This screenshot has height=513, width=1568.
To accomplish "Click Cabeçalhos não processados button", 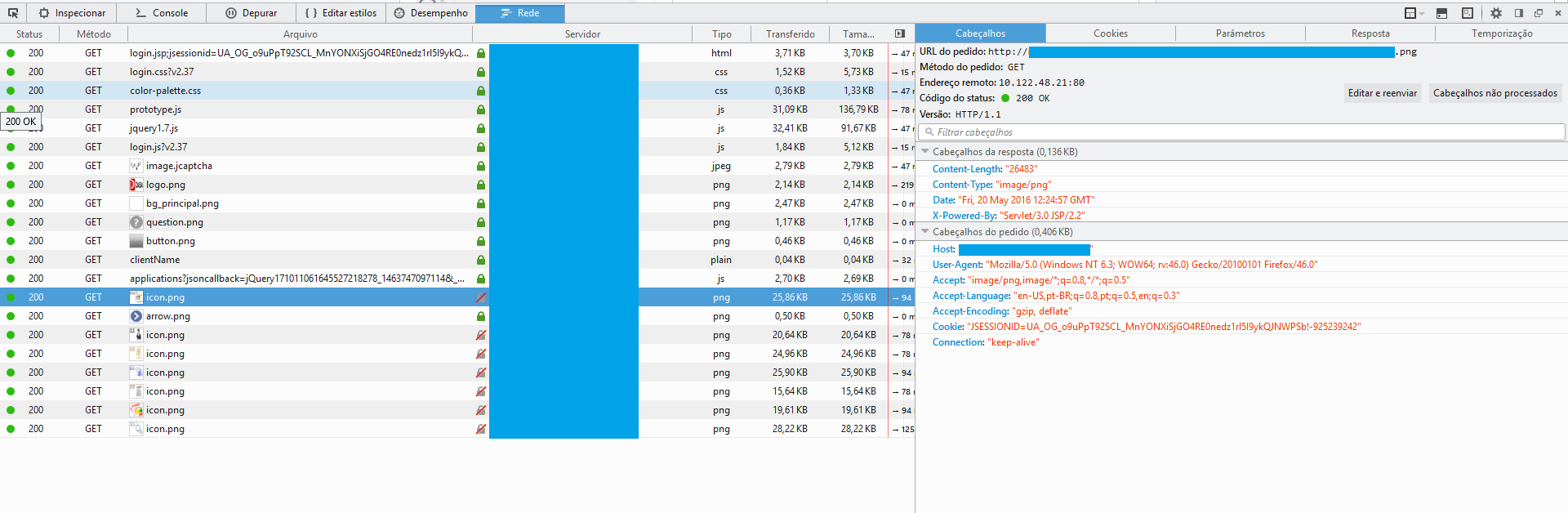I will [x=1494, y=93].
